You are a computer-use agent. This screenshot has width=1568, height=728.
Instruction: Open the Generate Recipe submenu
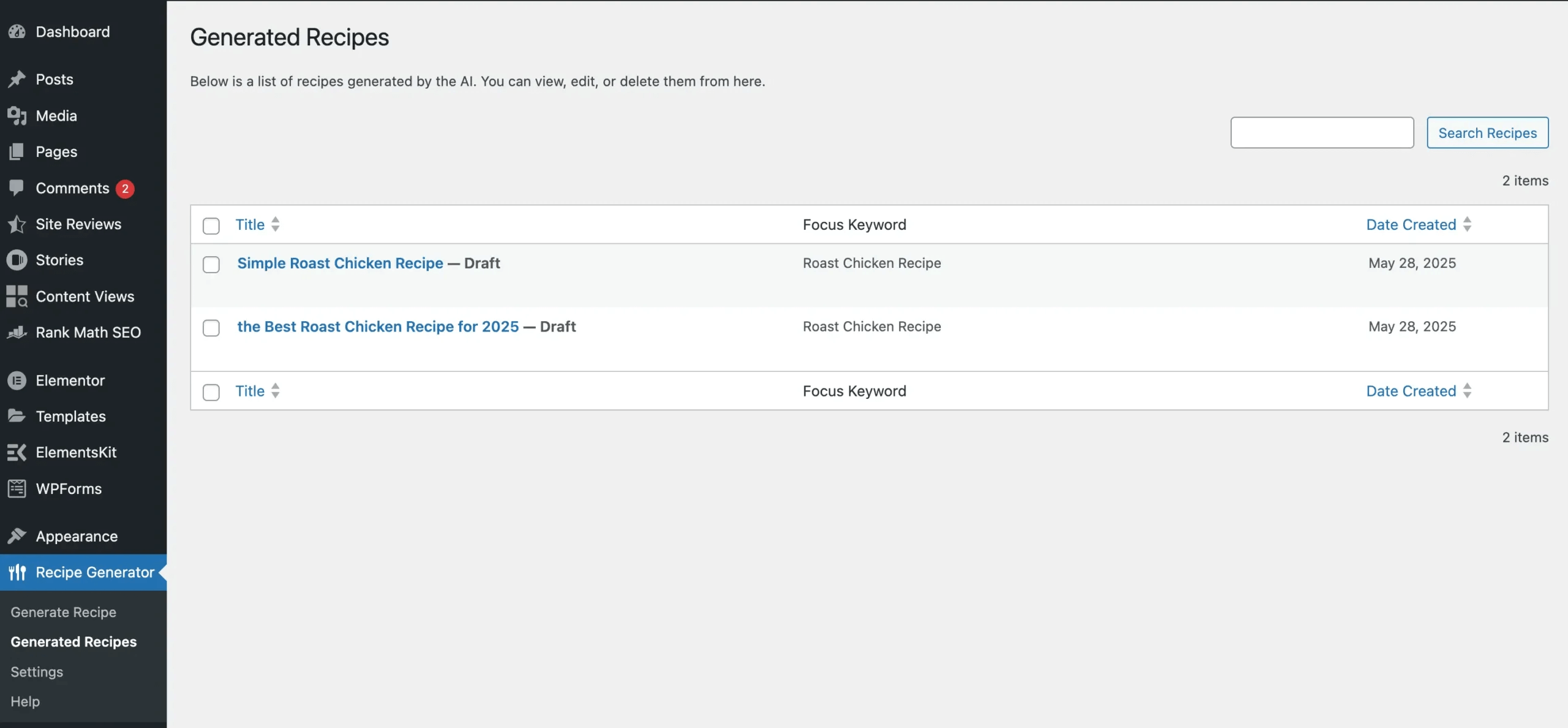point(63,612)
